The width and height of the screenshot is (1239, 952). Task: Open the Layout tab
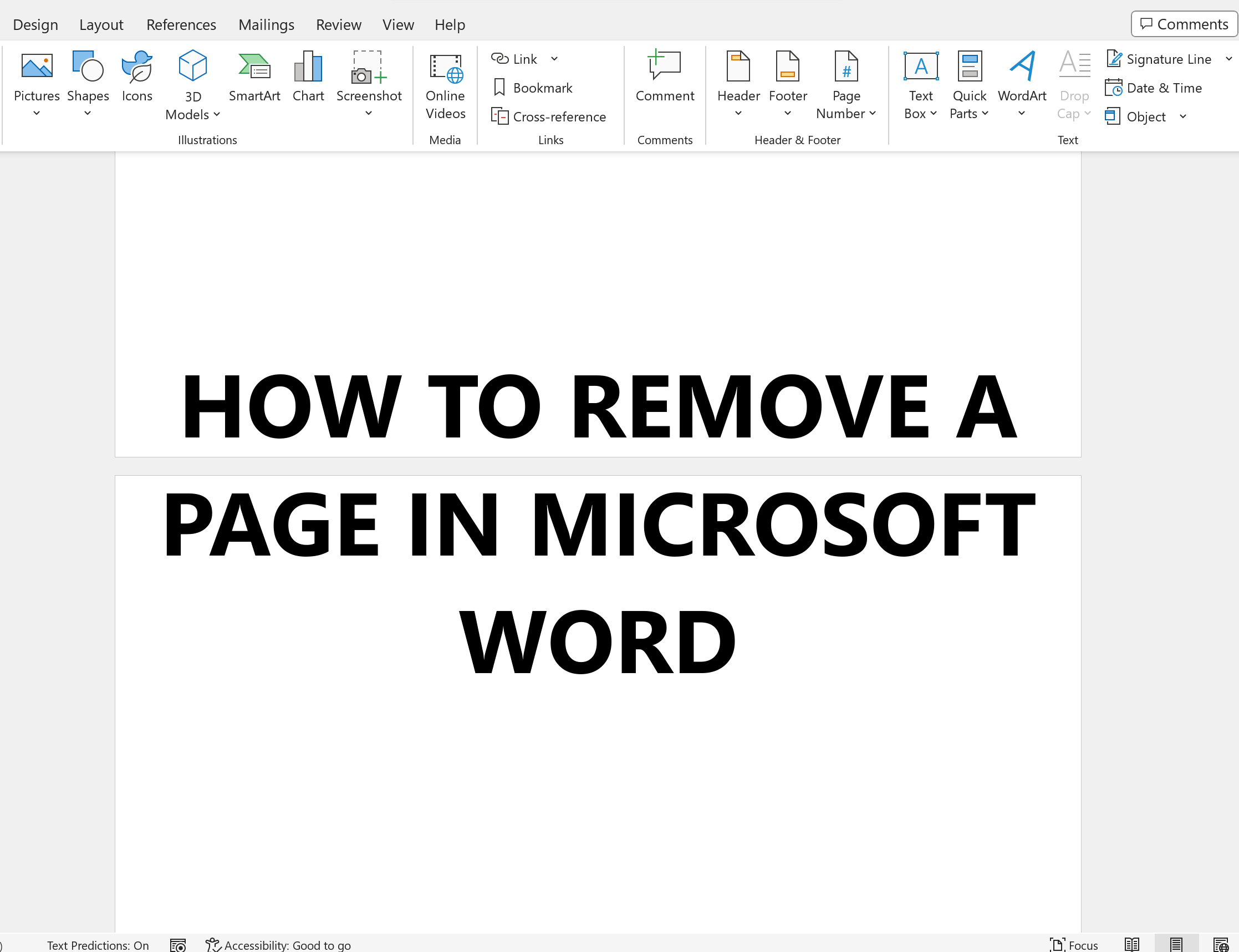[101, 25]
